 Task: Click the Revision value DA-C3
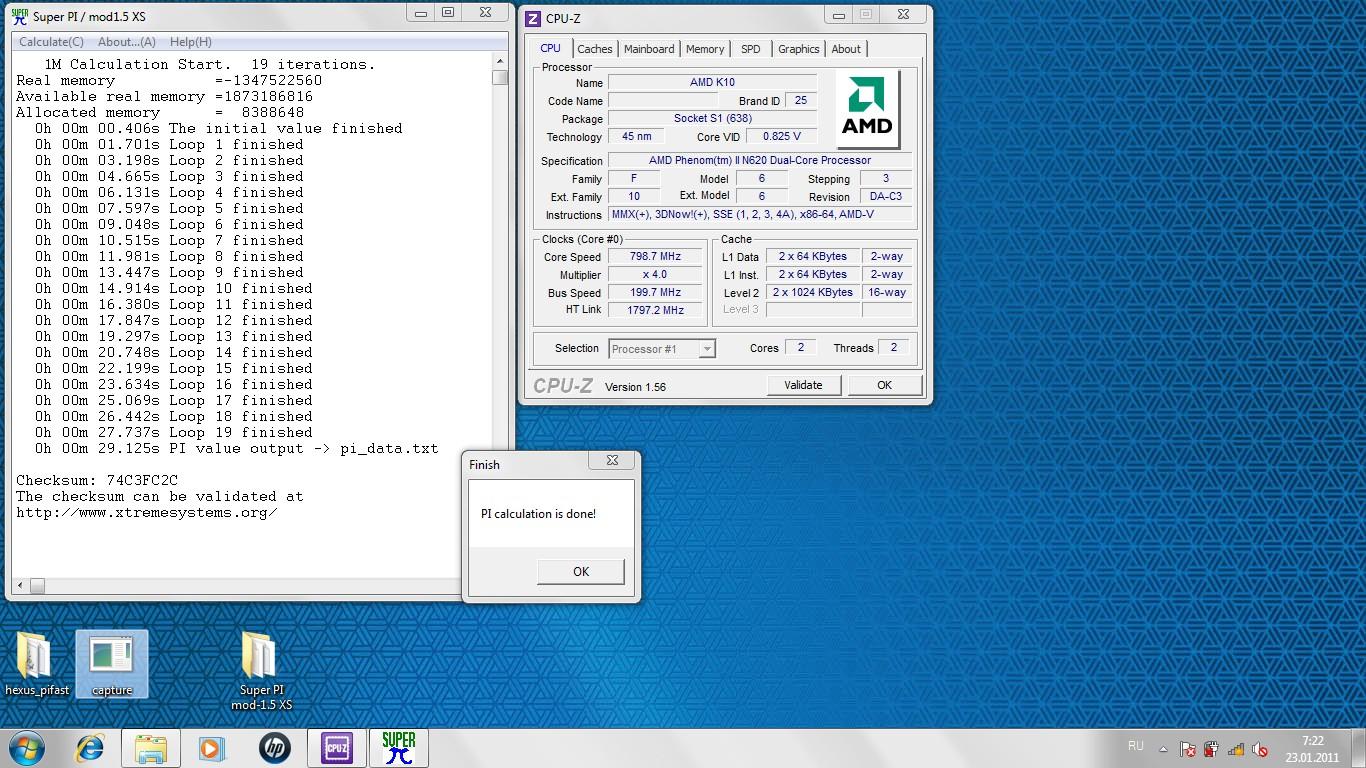click(885, 197)
